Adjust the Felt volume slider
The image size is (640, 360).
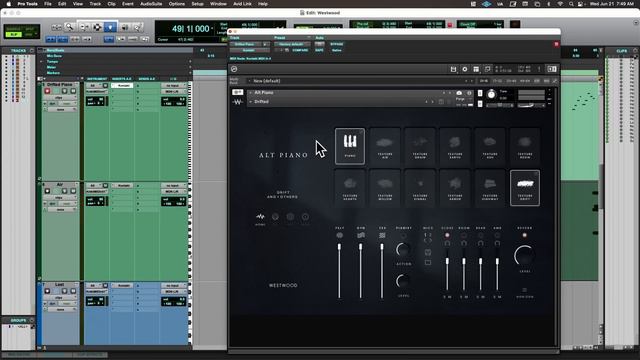tap(339, 271)
